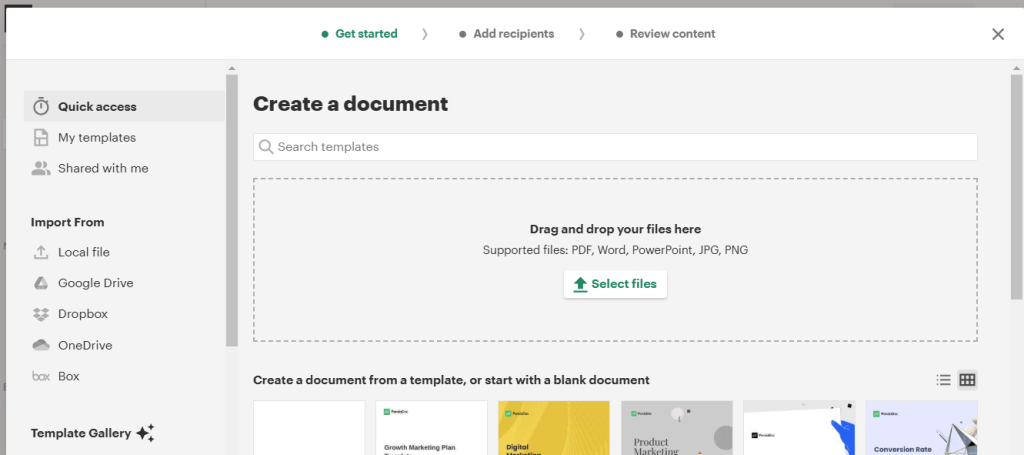Screen dimensions: 1024x455
Task: Click the Box logo icon
Action: (41, 377)
